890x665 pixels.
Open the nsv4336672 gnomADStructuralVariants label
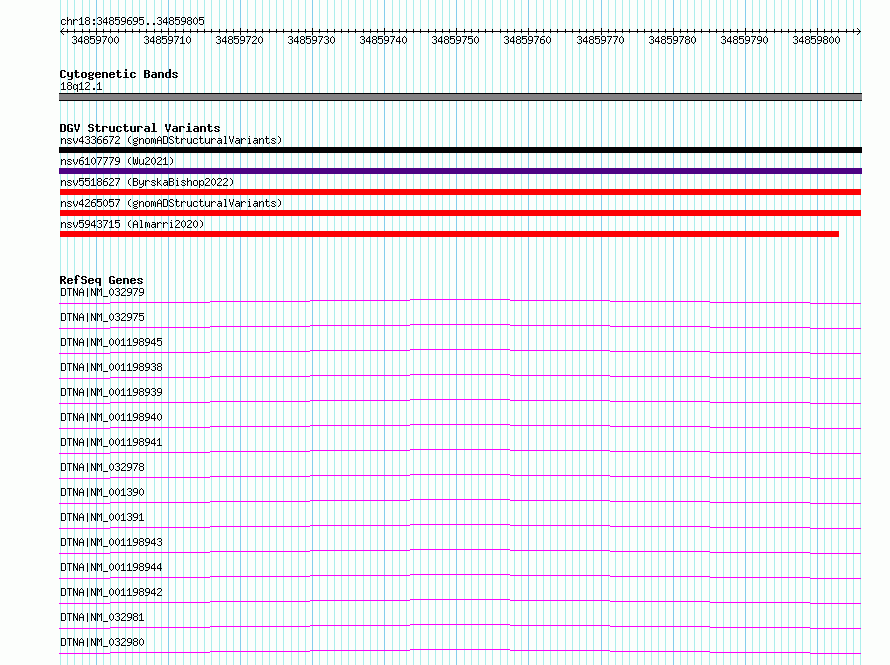click(x=171, y=140)
